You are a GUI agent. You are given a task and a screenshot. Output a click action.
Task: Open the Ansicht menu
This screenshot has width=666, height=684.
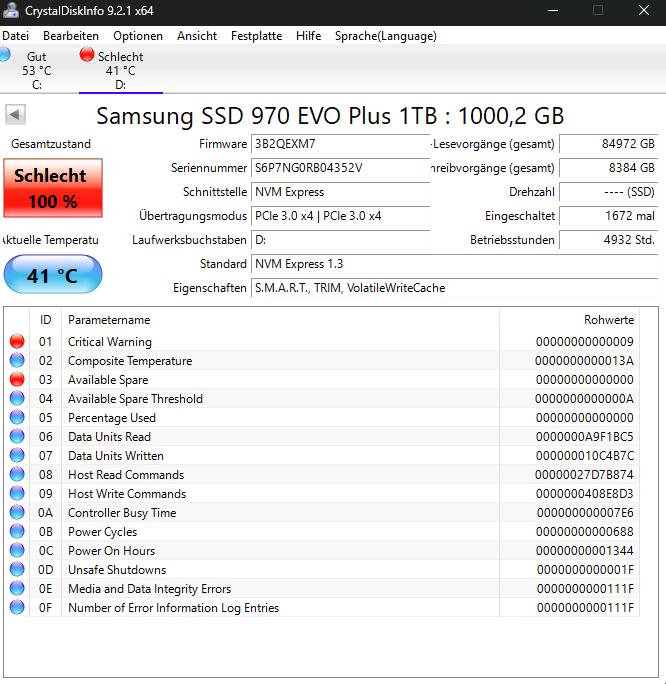click(x=197, y=36)
